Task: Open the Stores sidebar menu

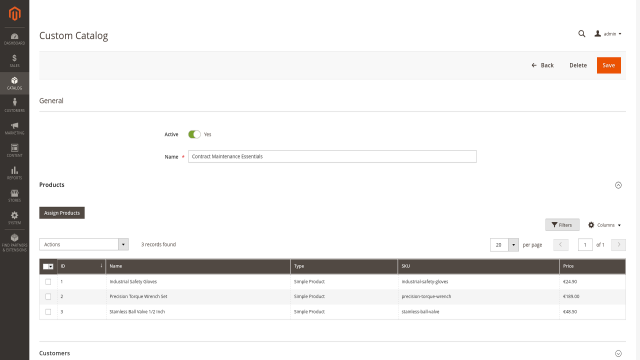Action: click(14, 196)
